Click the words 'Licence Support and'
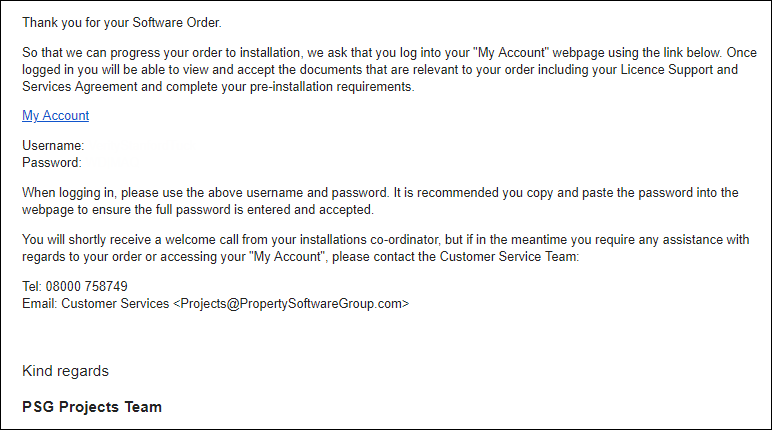The image size is (772, 430). click(679, 69)
